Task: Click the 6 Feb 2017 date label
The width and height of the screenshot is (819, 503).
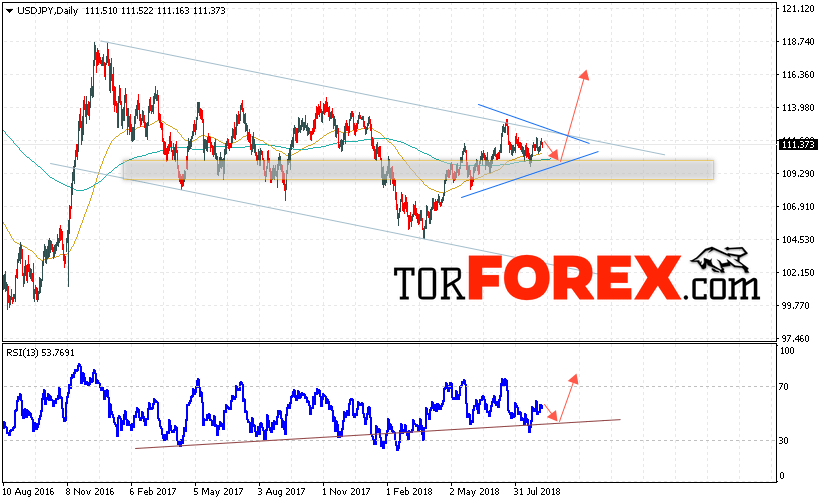Action: coord(153,492)
